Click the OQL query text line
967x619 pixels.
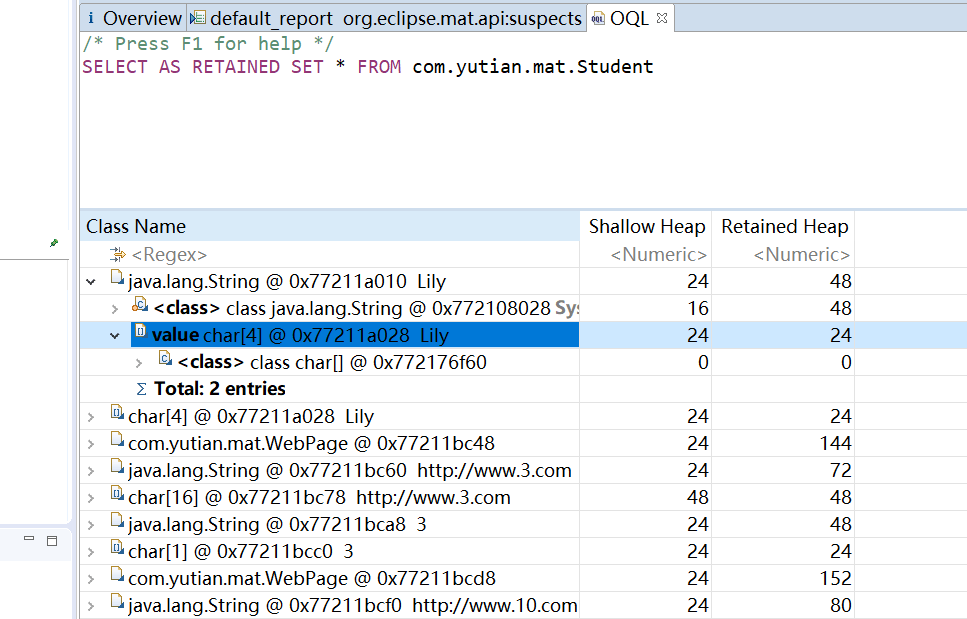coord(367,67)
